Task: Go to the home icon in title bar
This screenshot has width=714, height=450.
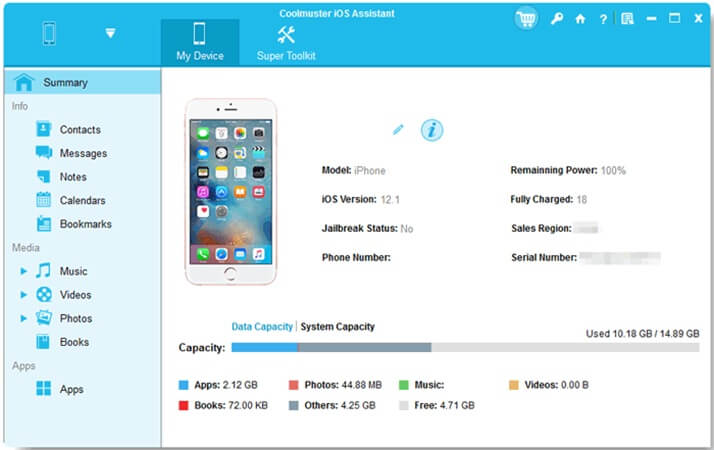Action: coord(580,19)
